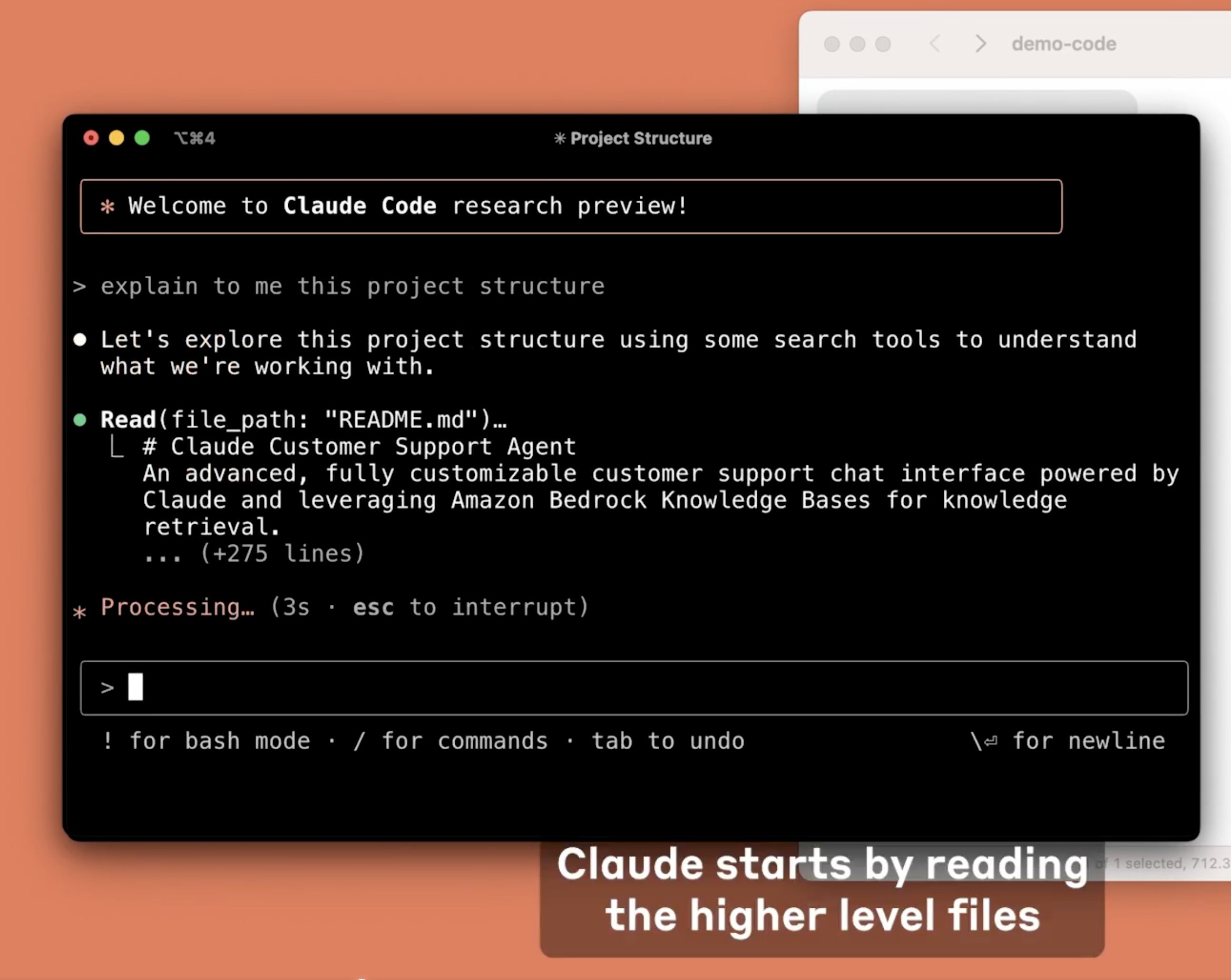Click the 'Let's explore this project structure' message
Image resolution: width=1231 pixels, height=980 pixels.
click(x=618, y=354)
